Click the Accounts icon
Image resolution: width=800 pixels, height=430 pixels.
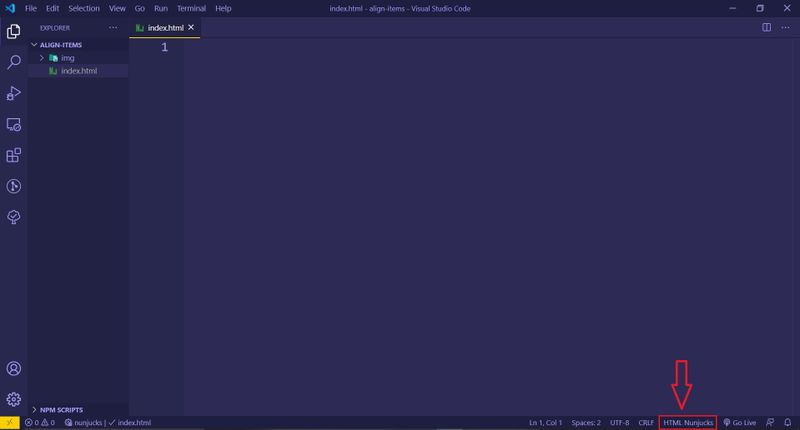[x=14, y=370]
